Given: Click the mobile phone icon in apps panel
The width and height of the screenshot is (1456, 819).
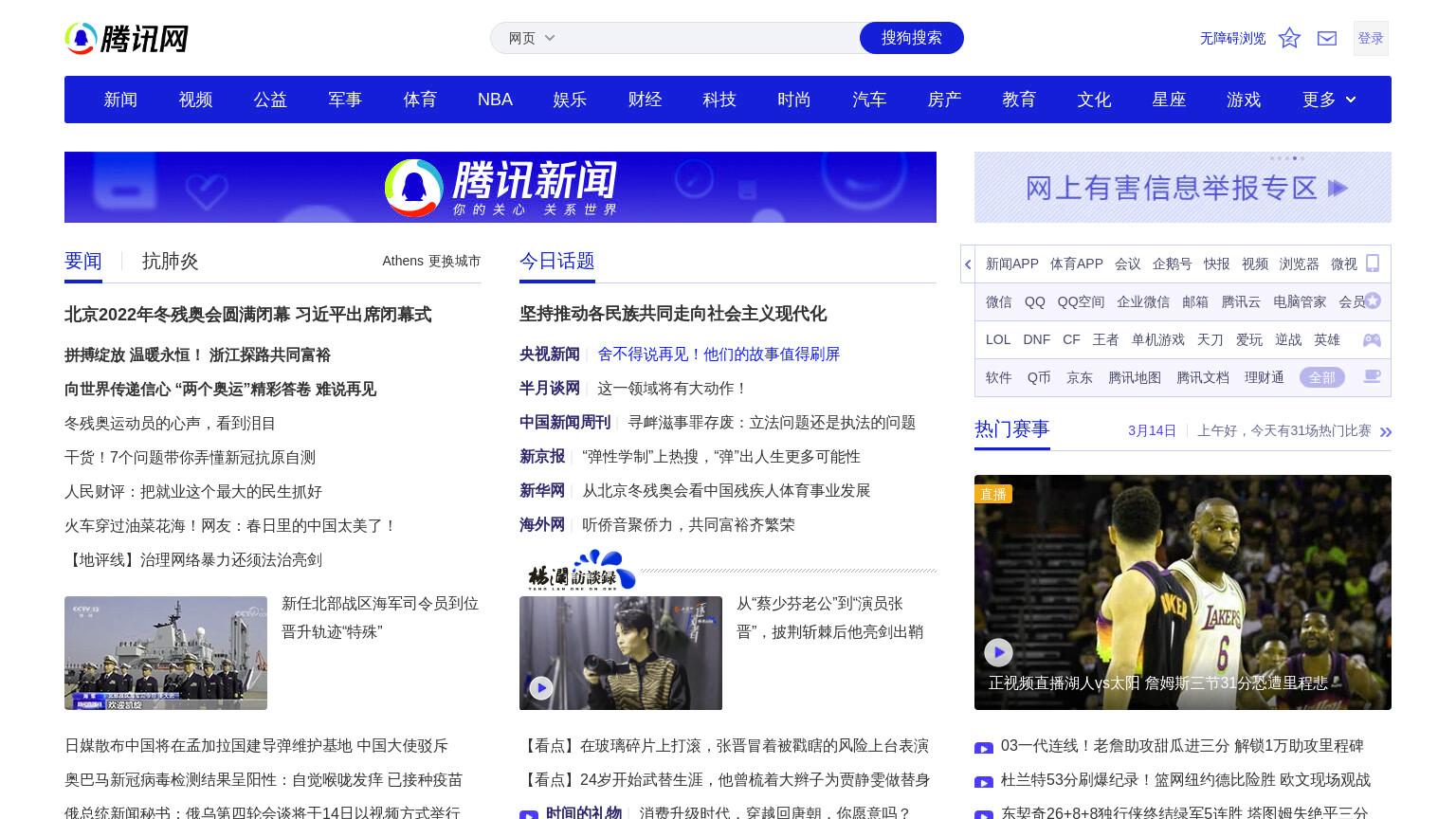Looking at the screenshot, I should pyautogui.click(x=1373, y=264).
